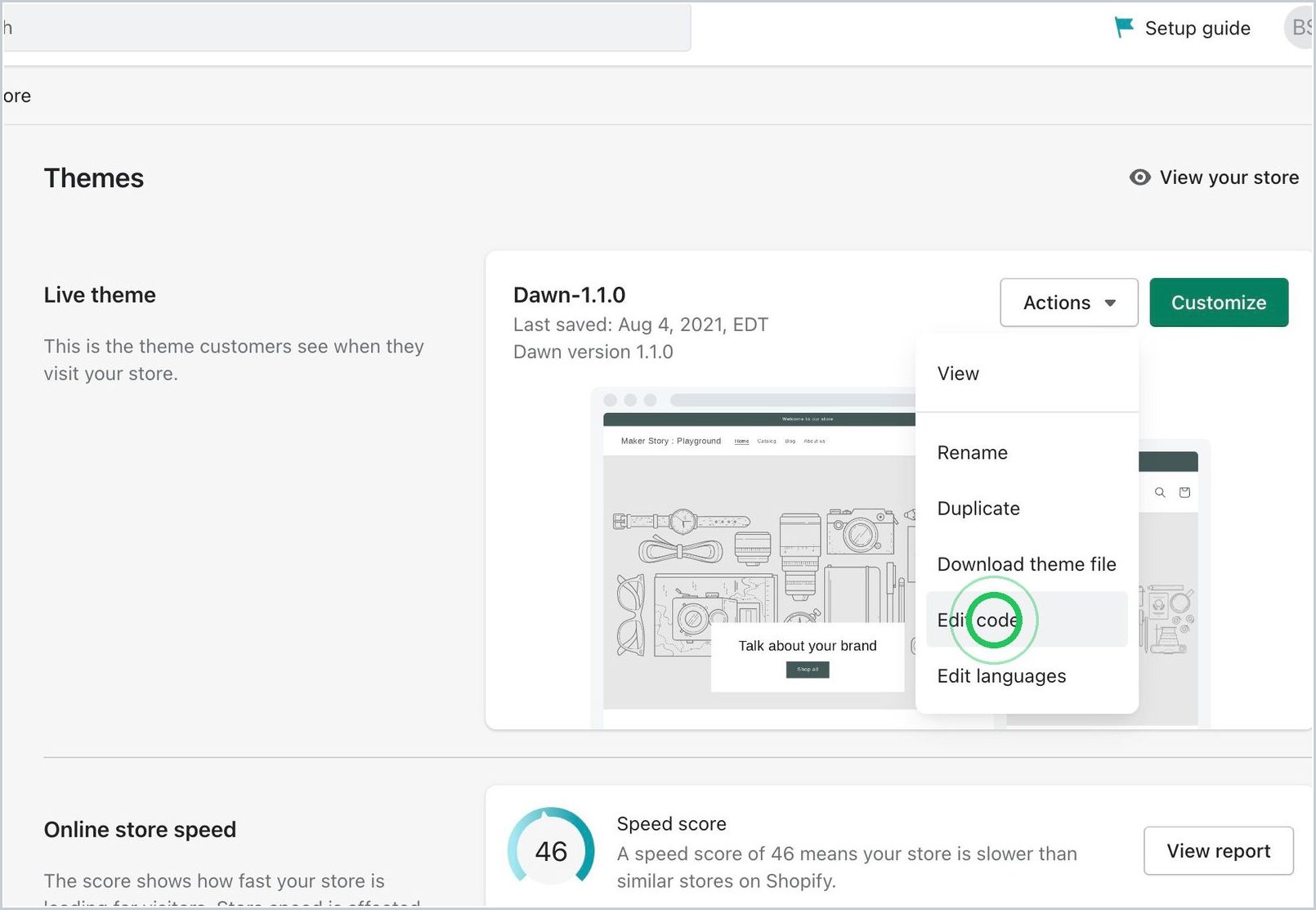Click the Online store speed heading

pyautogui.click(x=140, y=830)
